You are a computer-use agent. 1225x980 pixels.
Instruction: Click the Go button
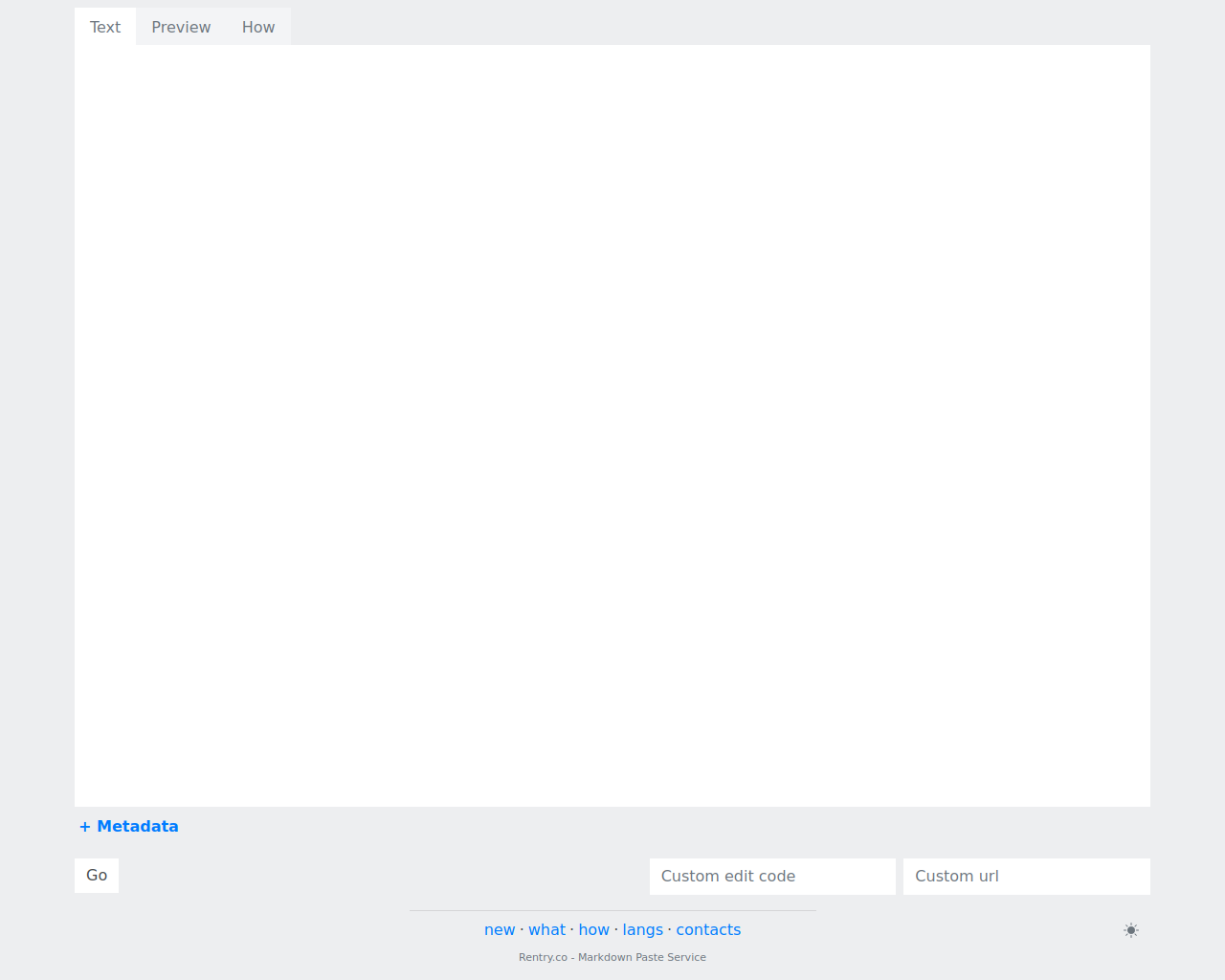[x=97, y=876]
